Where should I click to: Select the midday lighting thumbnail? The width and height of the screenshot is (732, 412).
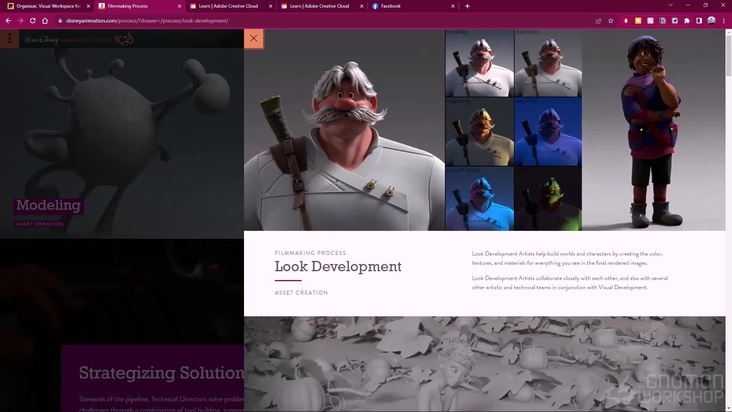[479, 64]
